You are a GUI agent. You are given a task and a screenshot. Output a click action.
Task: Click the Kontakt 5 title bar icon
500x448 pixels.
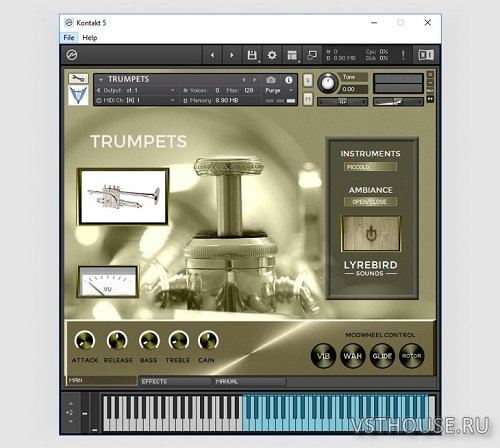pos(69,23)
